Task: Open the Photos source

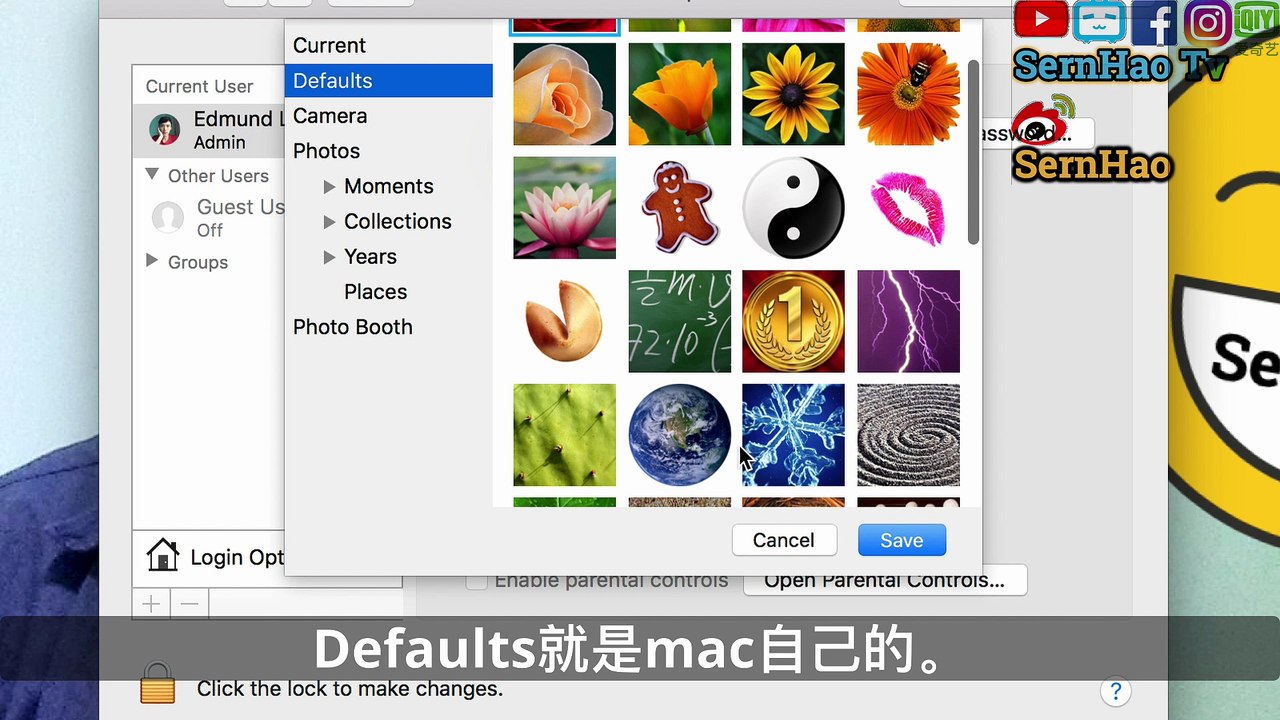Action: click(x=326, y=151)
